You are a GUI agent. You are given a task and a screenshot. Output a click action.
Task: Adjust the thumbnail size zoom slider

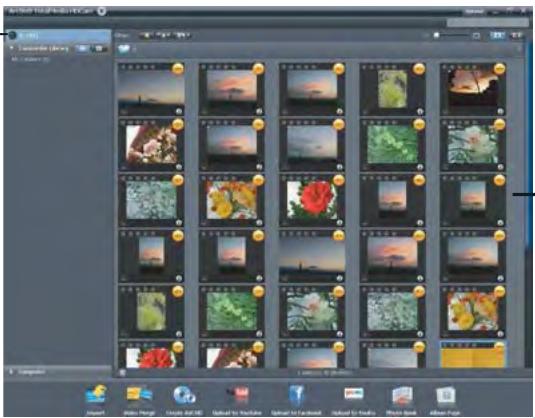[x=453, y=35]
